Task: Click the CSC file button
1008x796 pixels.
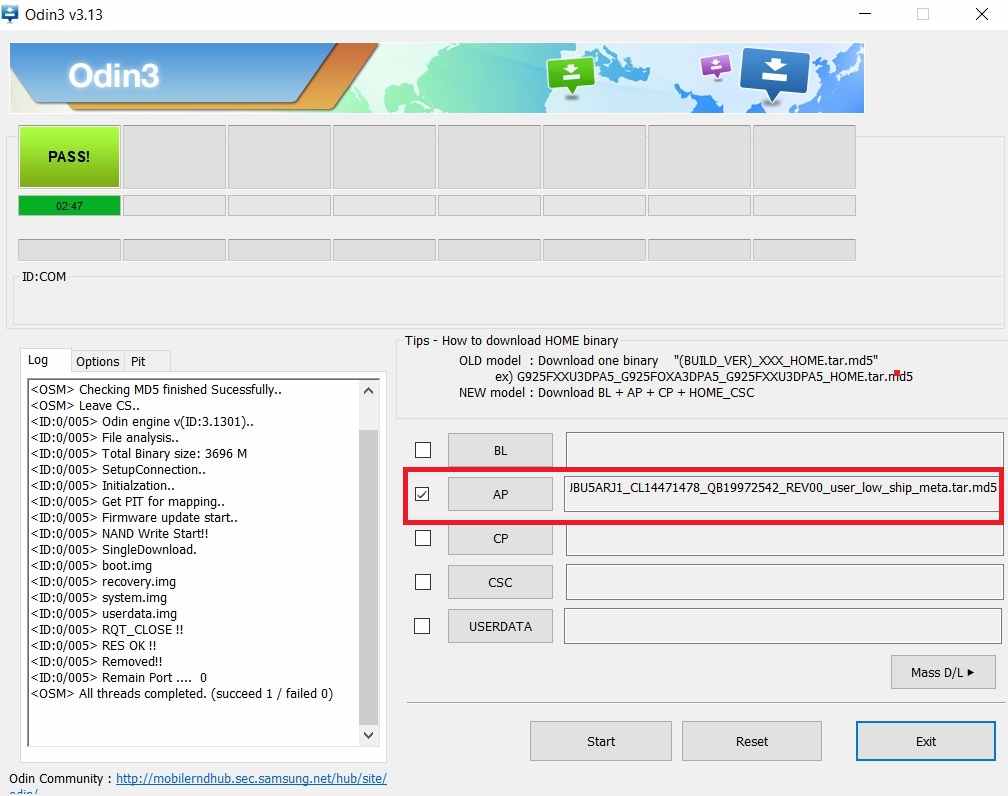Action: (x=500, y=582)
